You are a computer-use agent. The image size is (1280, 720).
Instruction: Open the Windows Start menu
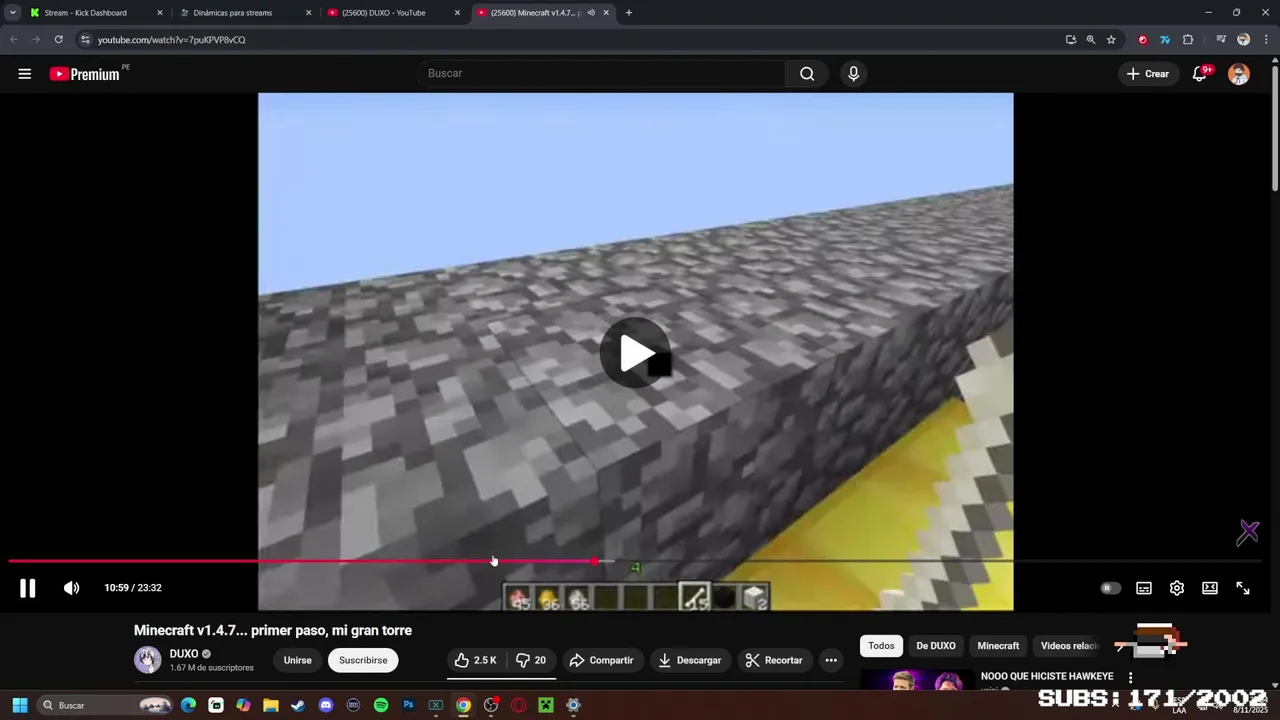(19, 705)
